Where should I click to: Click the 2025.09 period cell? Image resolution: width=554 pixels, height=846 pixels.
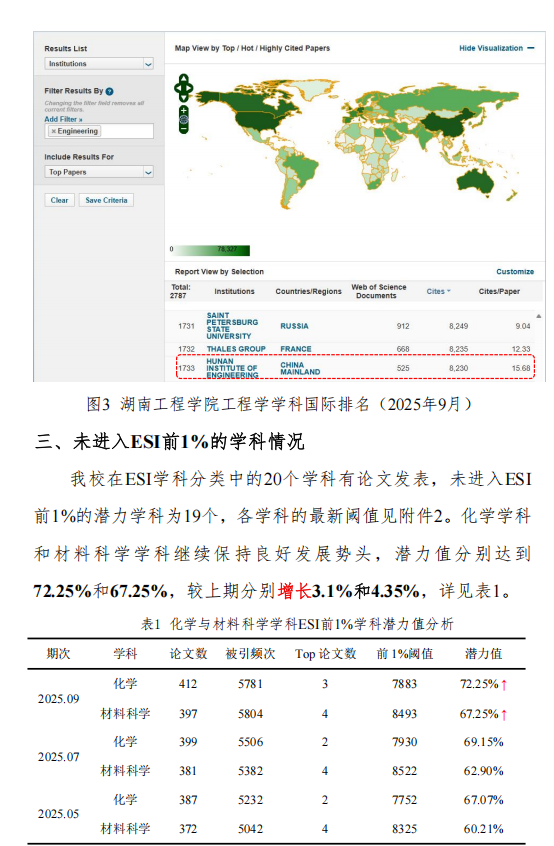[58, 699]
